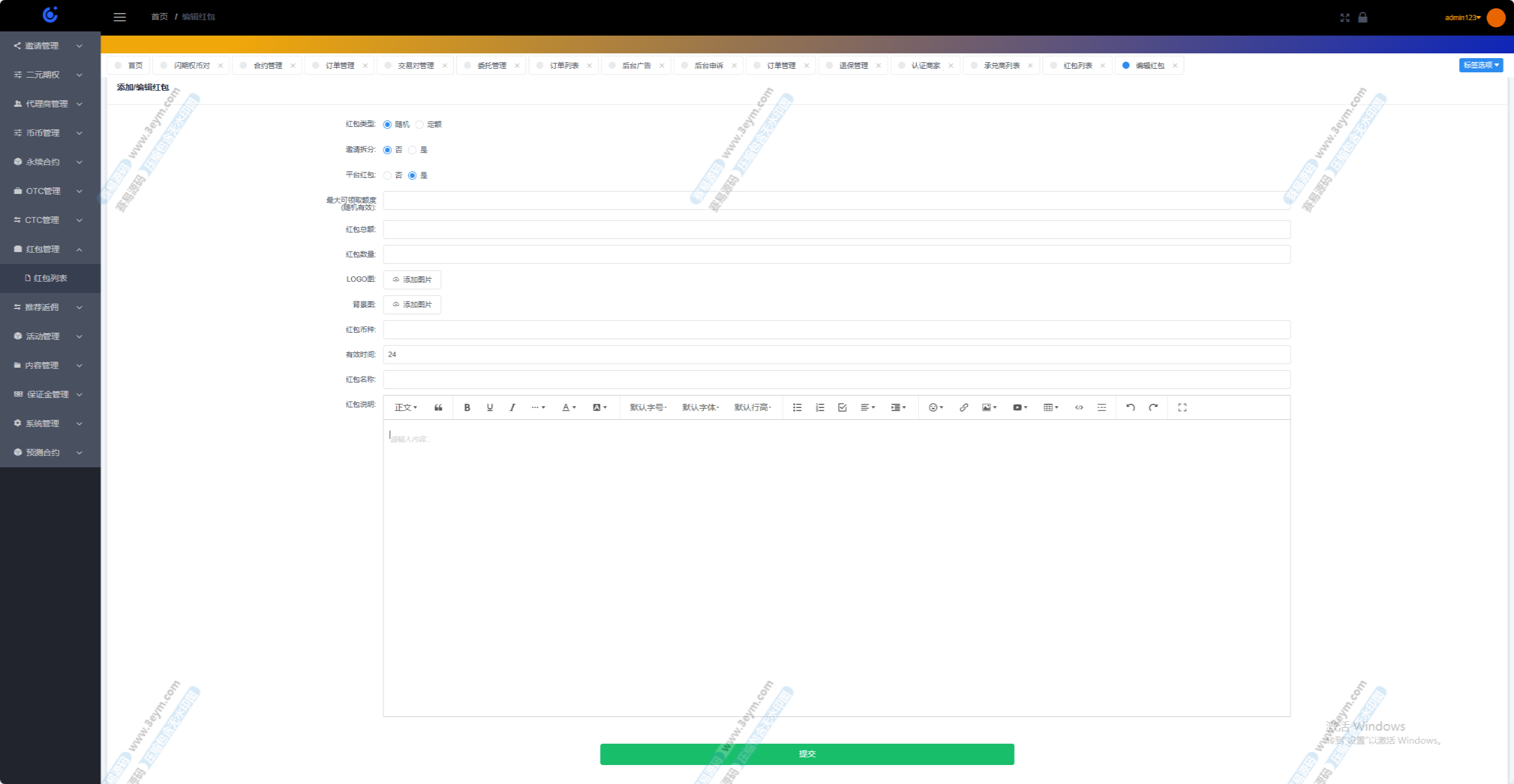Image resolution: width=1514 pixels, height=784 pixels.
Task: Click the italic formatting icon
Action: [512, 407]
